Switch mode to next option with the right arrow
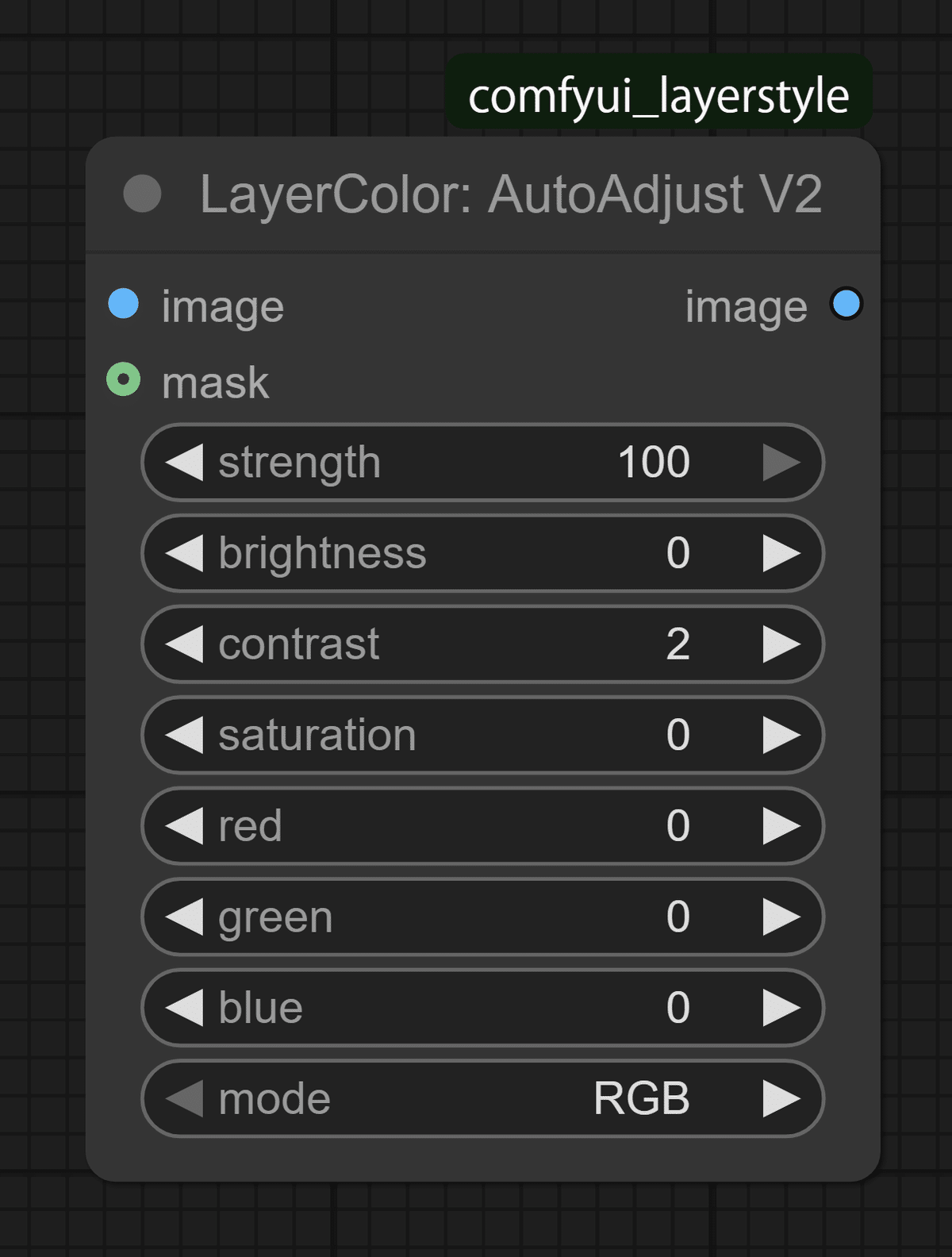The width and height of the screenshot is (952, 1257). tap(781, 1099)
